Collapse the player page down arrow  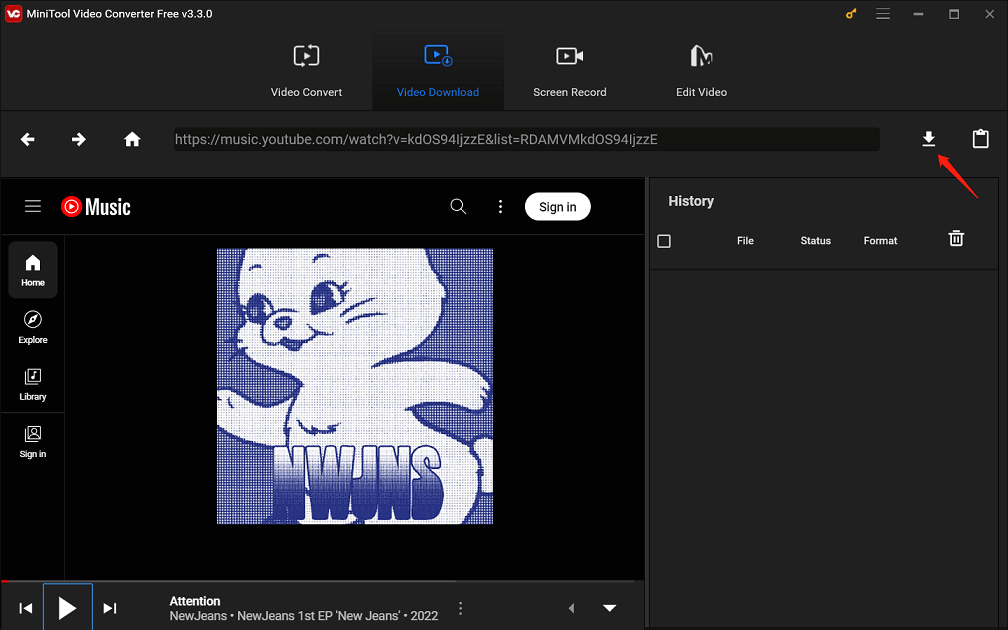point(609,608)
